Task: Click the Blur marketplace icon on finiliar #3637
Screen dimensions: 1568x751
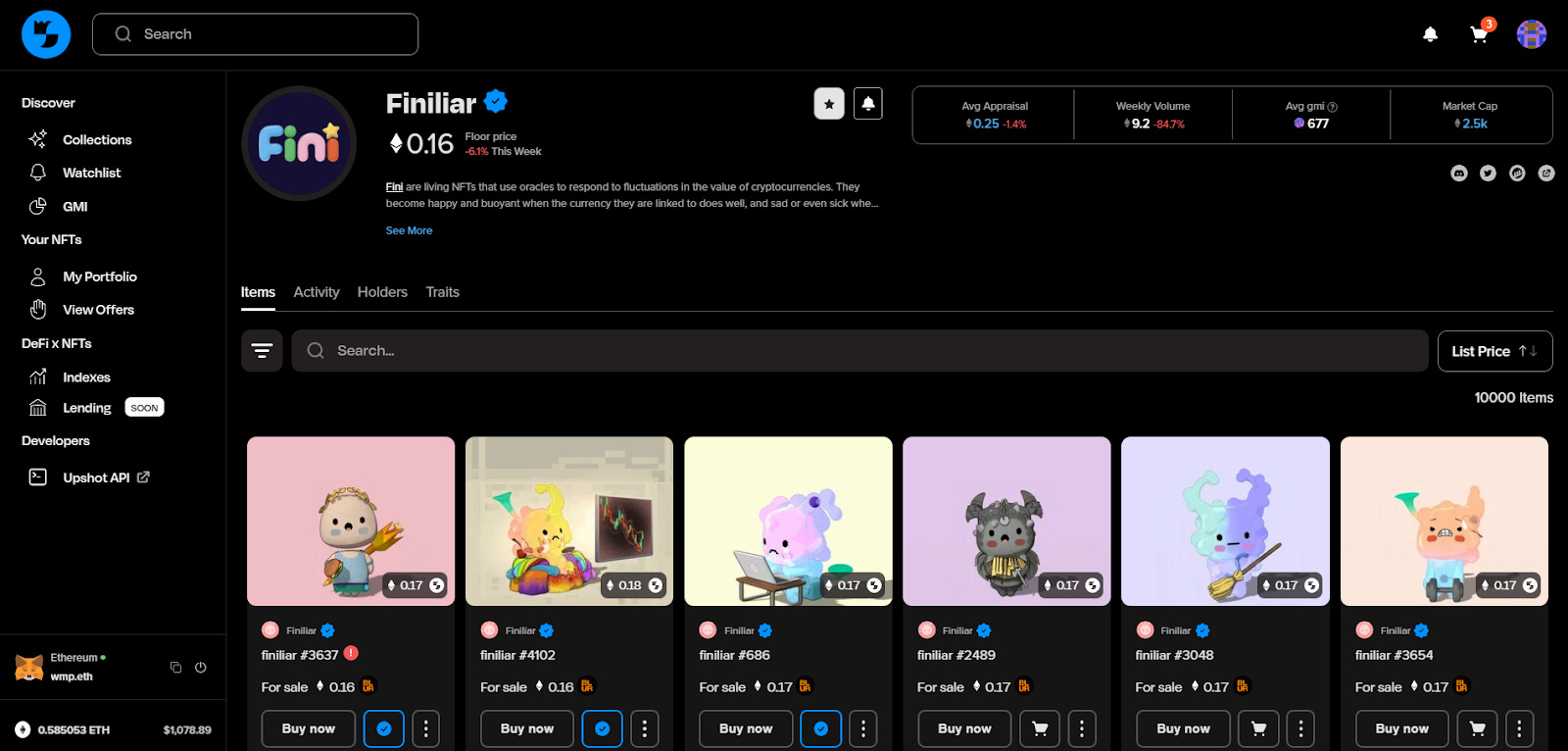Action: point(368,686)
